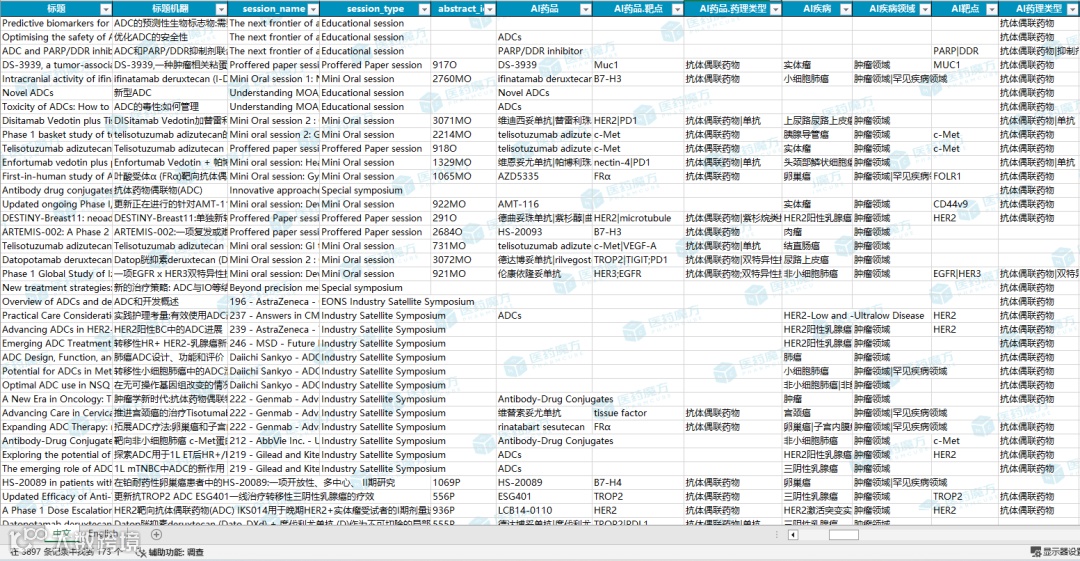Select the abstract id cell '918O'

pos(464,148)
